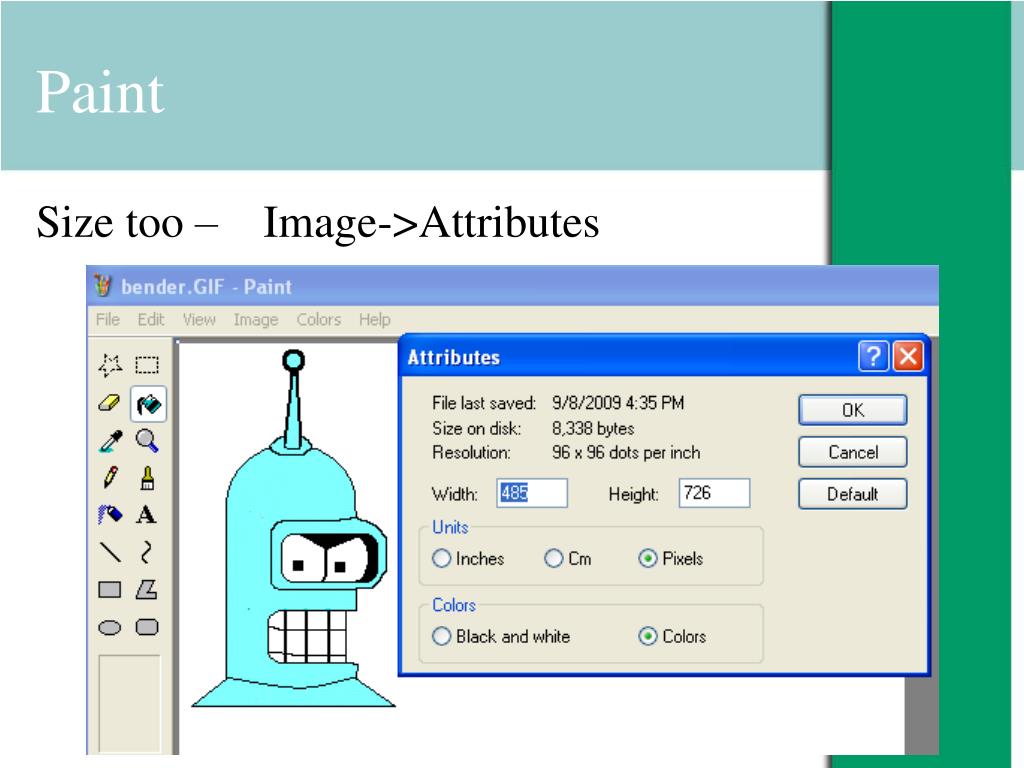Click the Attributes dialog help question button
This screenshot has width=1024, height=768.
[873, 357]
